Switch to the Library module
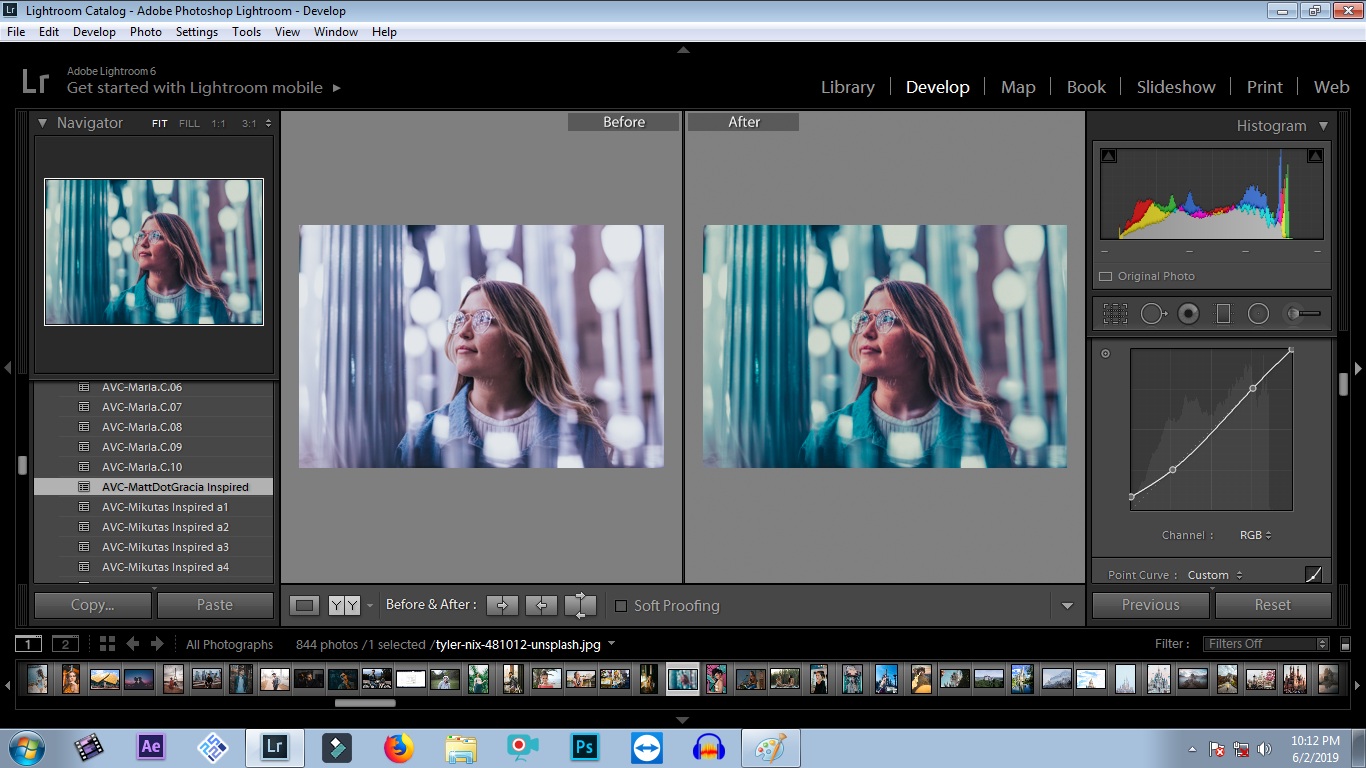This screenshot has width=1366, height=768. click(x=848, y=87)
